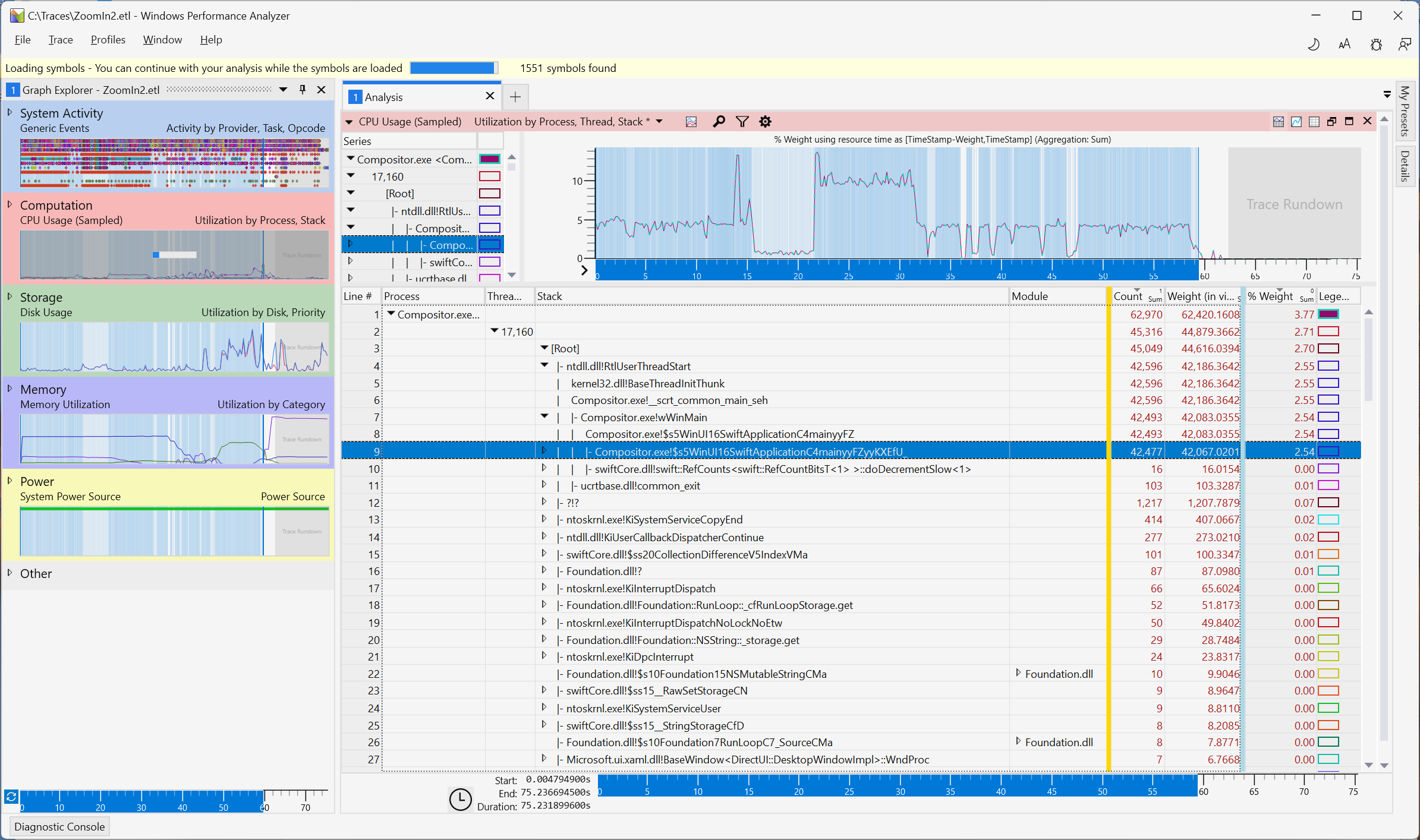The width and height of the screenshot is (1420, 840).
Task: Expand the Storage section in Graph Explorer
Action: coord(10,296)
